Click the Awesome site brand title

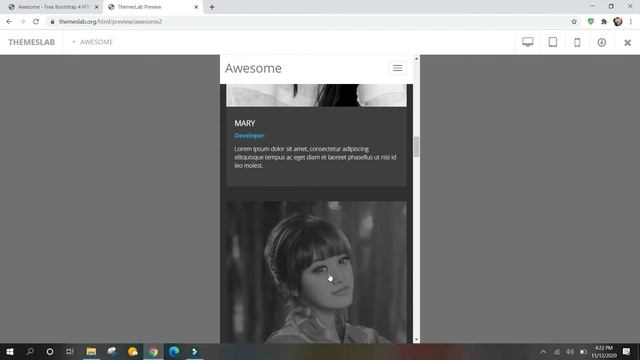coord(253,68)
